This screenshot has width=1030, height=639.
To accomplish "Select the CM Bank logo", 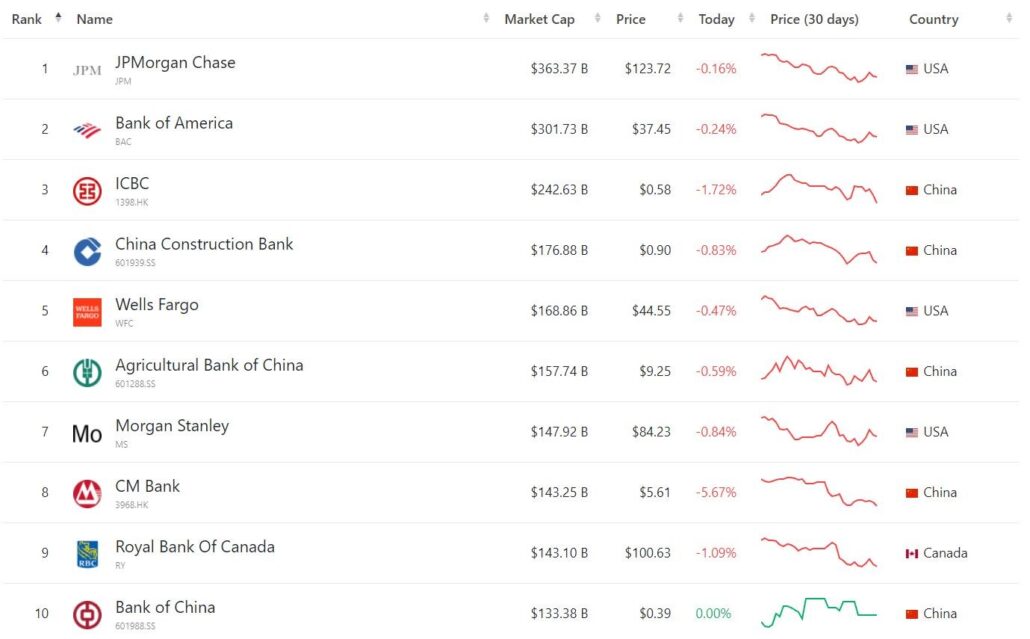I will pyautogui.click(x=86, y=492).
